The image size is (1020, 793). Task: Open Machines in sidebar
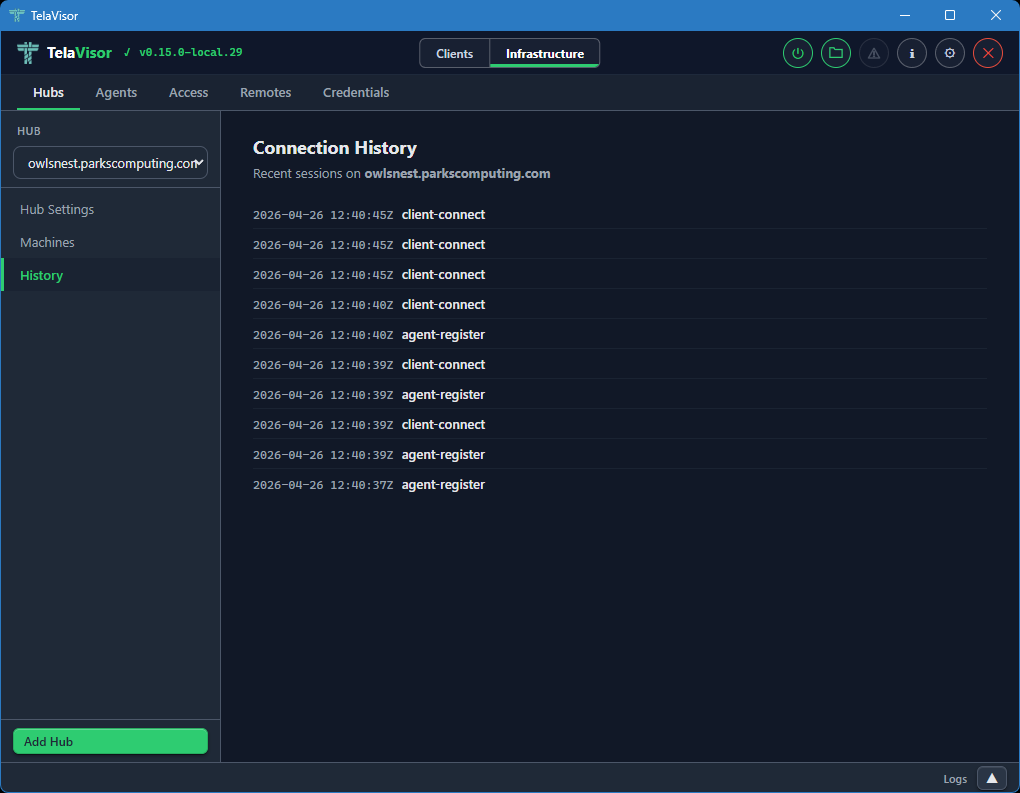111,242
